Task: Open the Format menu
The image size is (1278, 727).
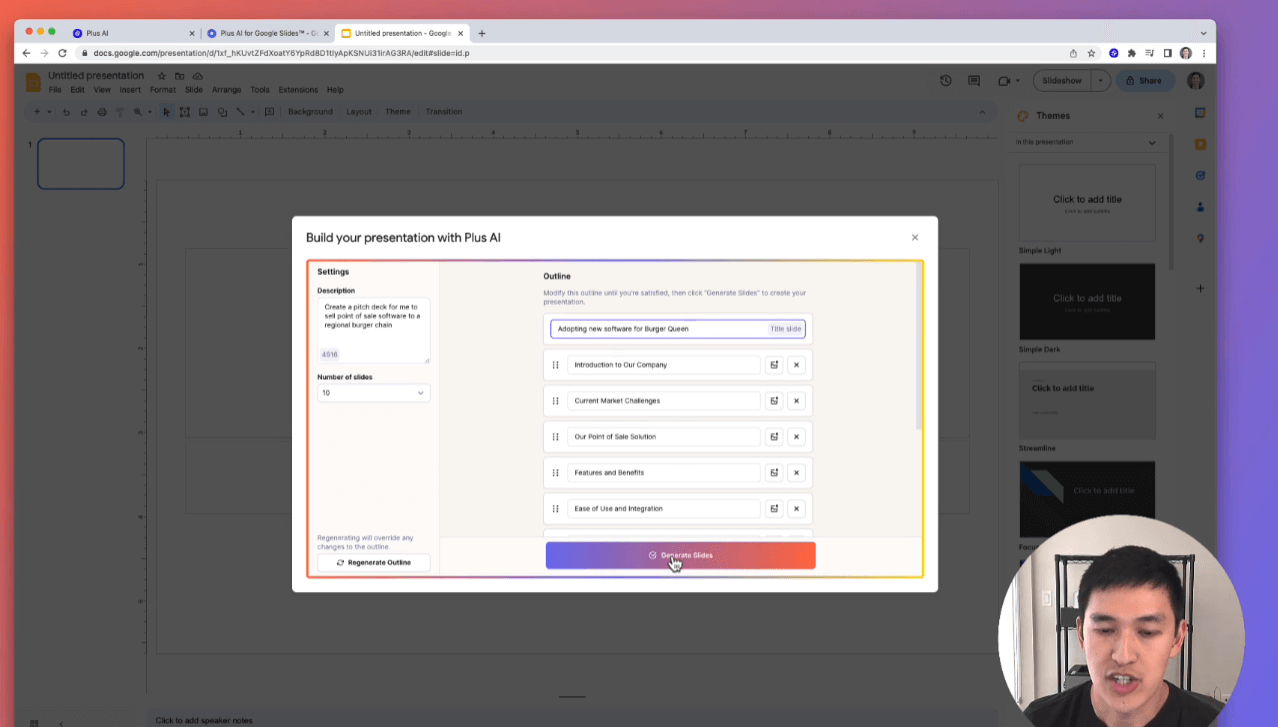Action: tap(162, 90)
